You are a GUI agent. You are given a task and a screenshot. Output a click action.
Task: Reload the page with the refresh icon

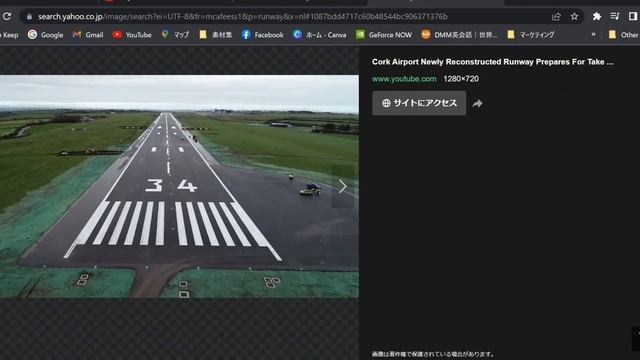click(x=7, y=16)
